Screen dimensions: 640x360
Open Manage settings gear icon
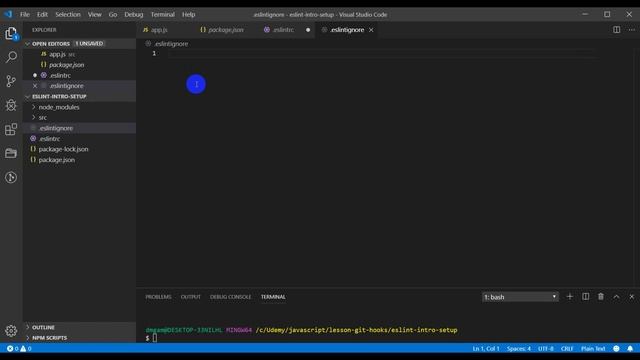tap(11, 330)
